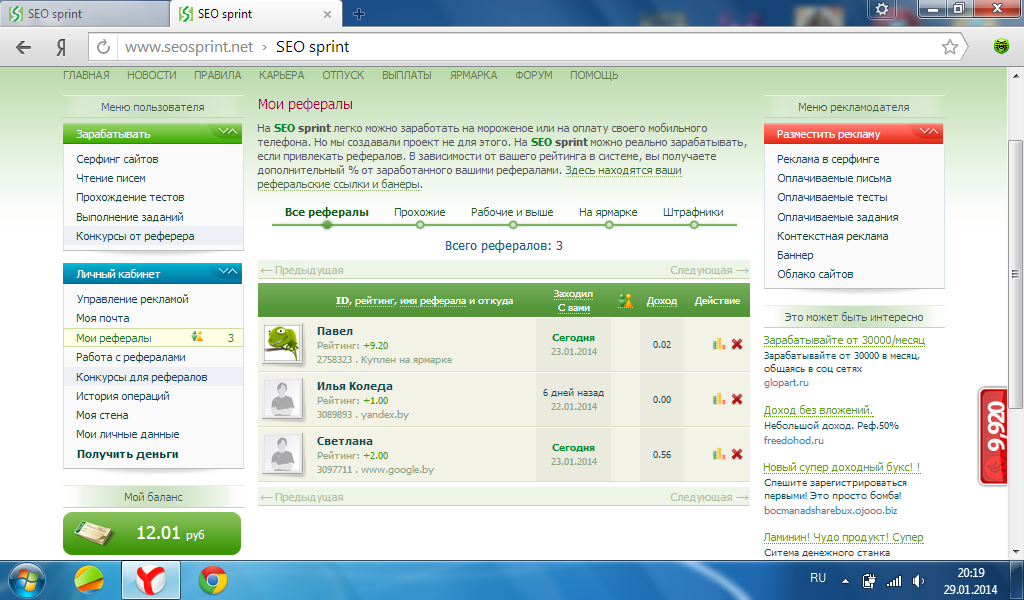Click the browser address bar
Viewport: 1024px width, 600px height.
coord(526,47)
